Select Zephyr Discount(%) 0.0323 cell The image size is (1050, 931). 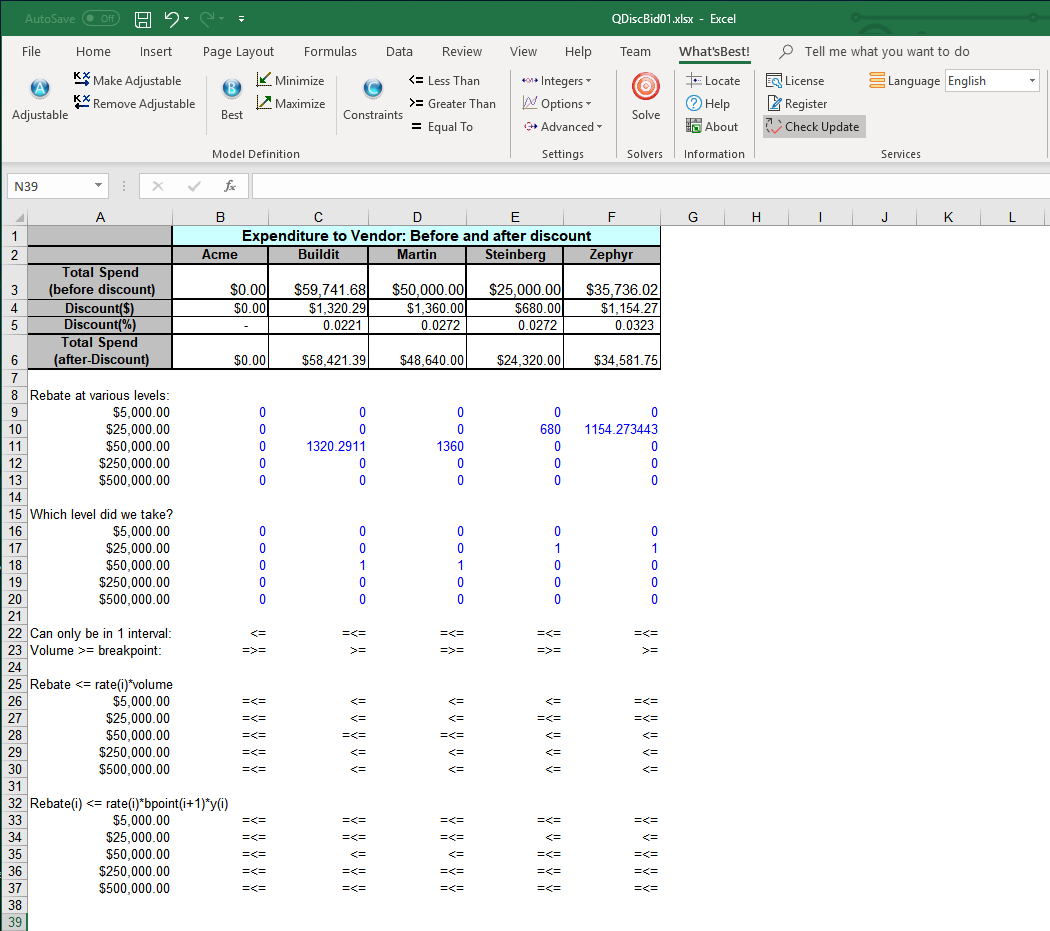tap(612, 325)
